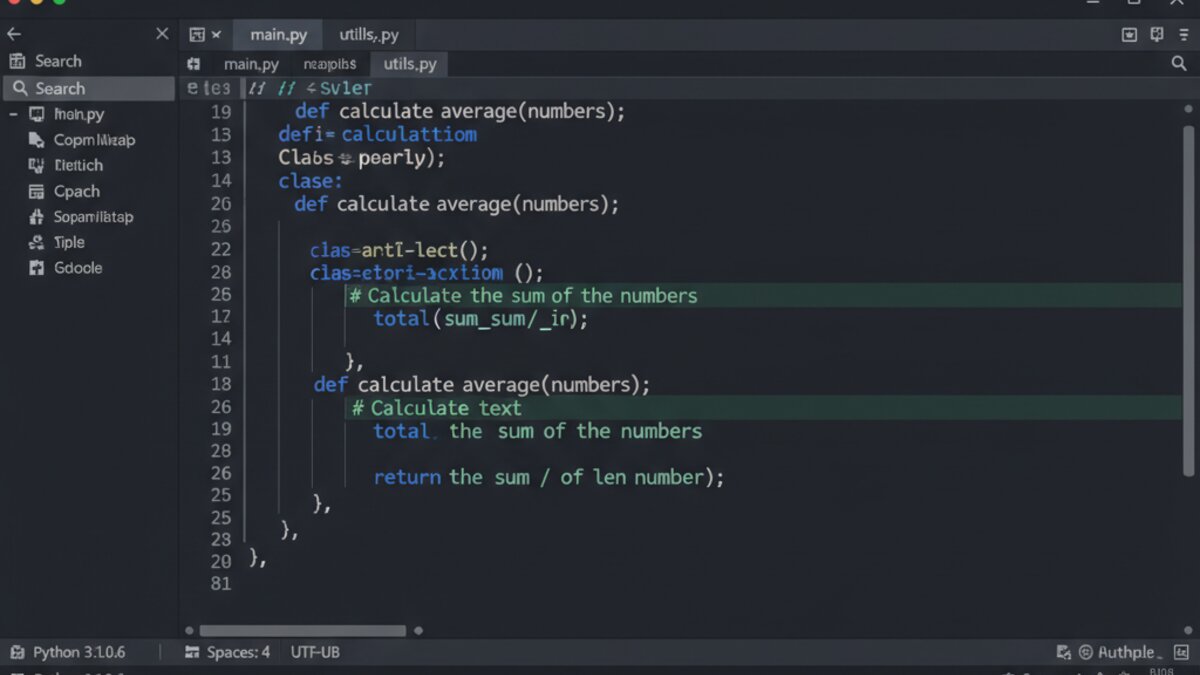
Task: Click the layout icon left of the top tabs
Action: click(197, 35)
